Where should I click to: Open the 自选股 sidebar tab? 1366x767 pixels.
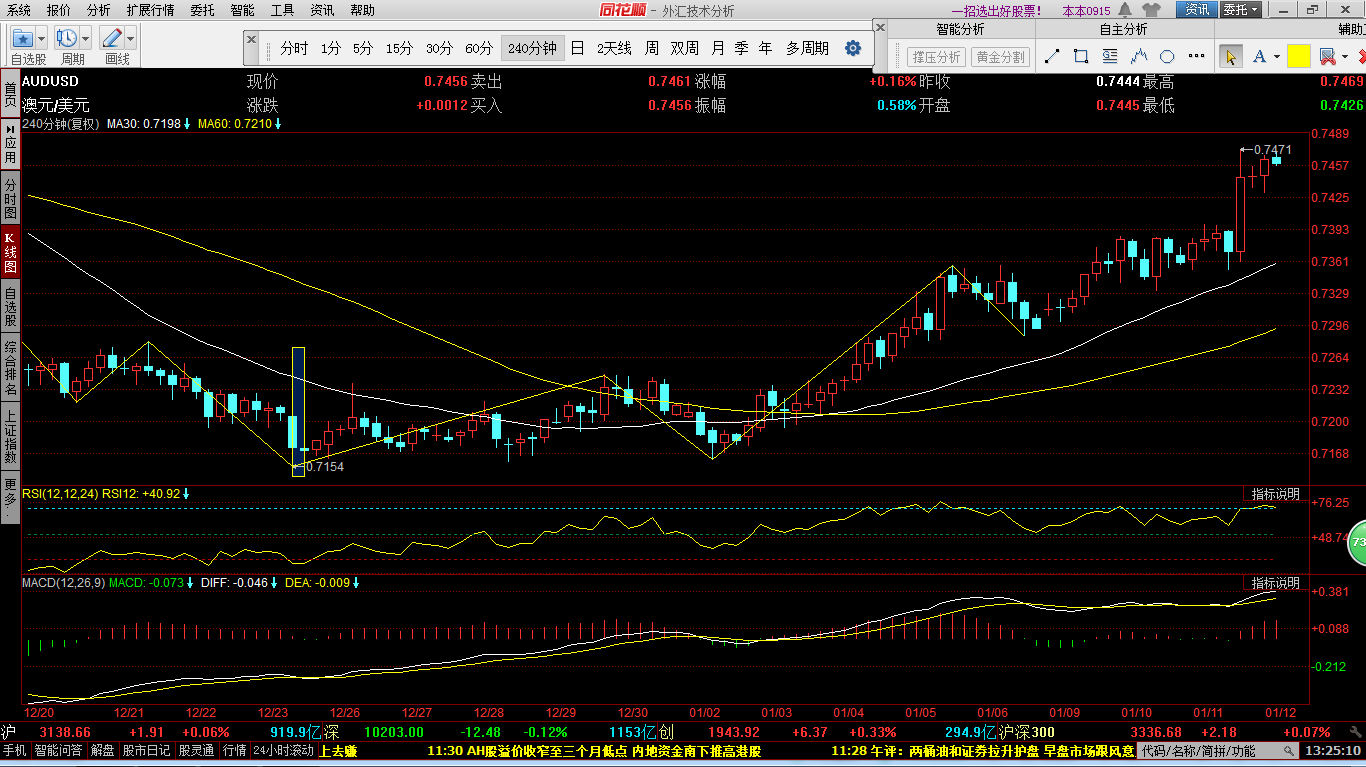10,307
